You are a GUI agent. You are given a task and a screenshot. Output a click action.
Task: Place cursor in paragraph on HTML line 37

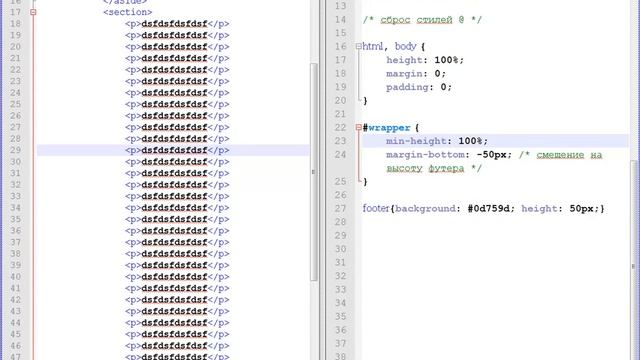[177, 242]
